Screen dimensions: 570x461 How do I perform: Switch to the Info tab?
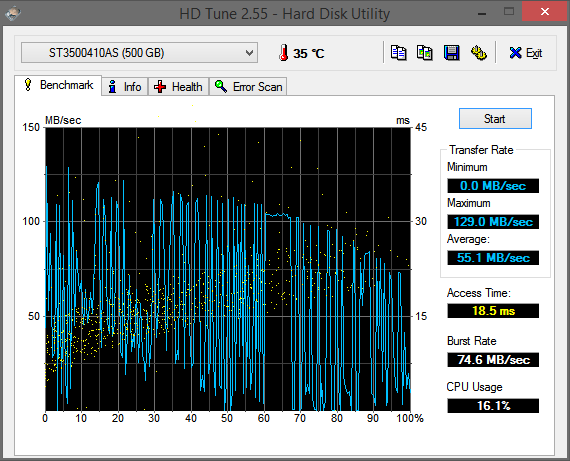(x=125, y=87)
